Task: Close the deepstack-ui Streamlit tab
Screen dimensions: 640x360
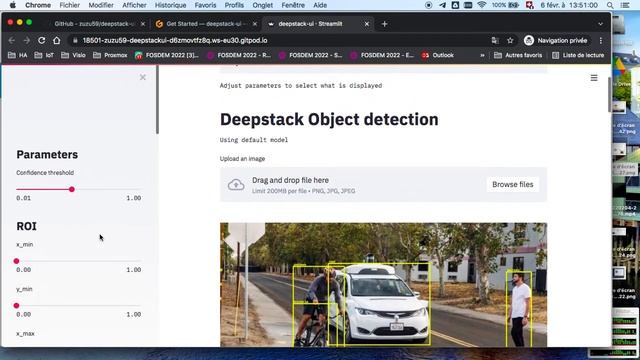Action: 367,24
